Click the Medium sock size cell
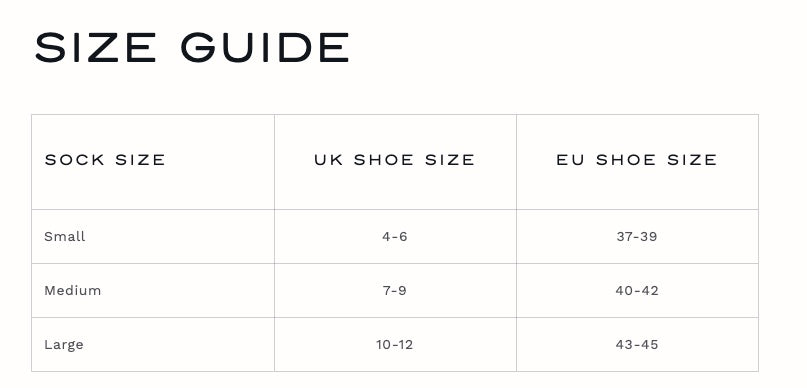 153,290
